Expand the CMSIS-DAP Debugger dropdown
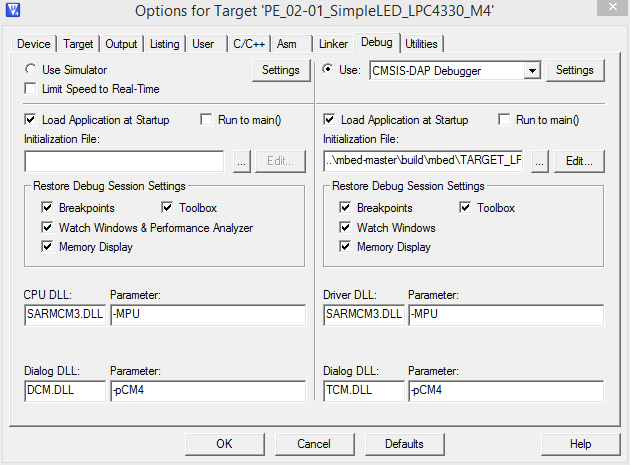630x465 pixels. (x=532, y=70)
